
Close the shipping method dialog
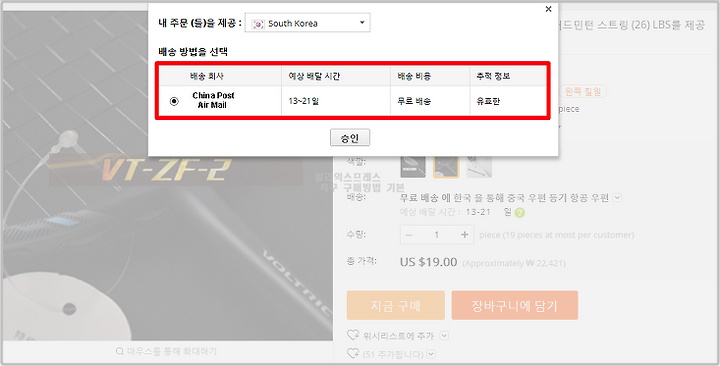[548, 9]
